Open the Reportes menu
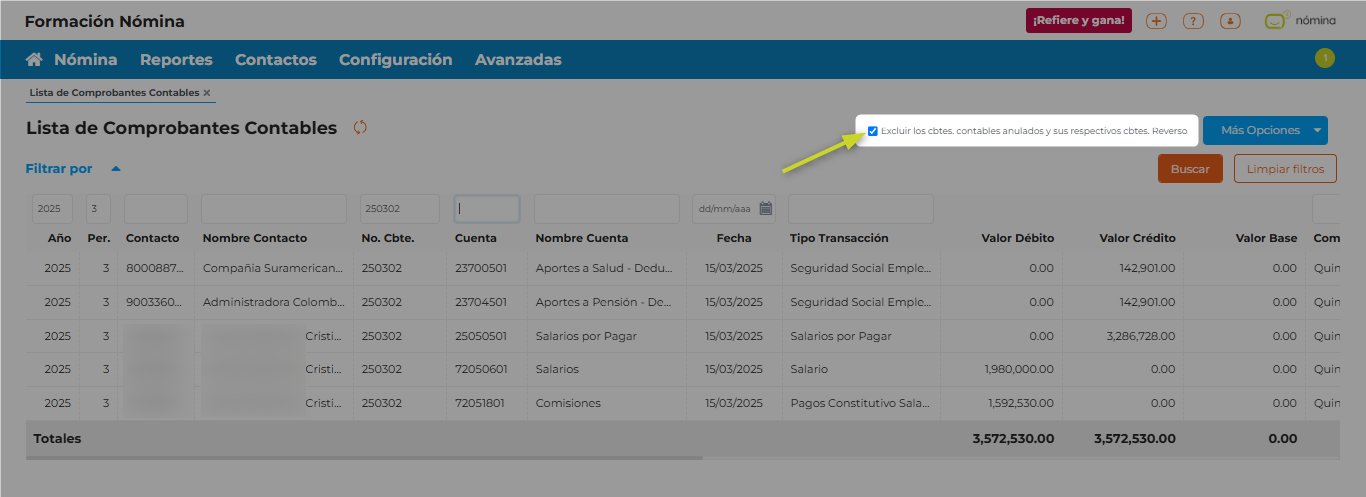Viewport: 1366px width, 497px height. 176,60
